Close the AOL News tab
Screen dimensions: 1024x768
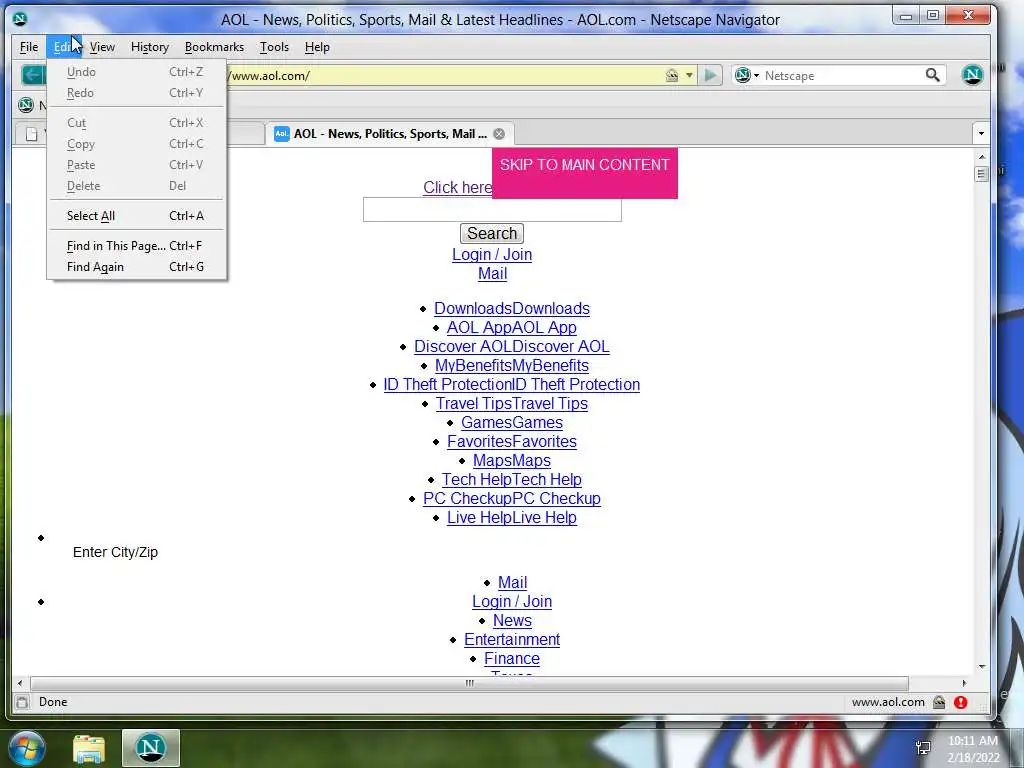pyautogui.click(x=499, y=134)
